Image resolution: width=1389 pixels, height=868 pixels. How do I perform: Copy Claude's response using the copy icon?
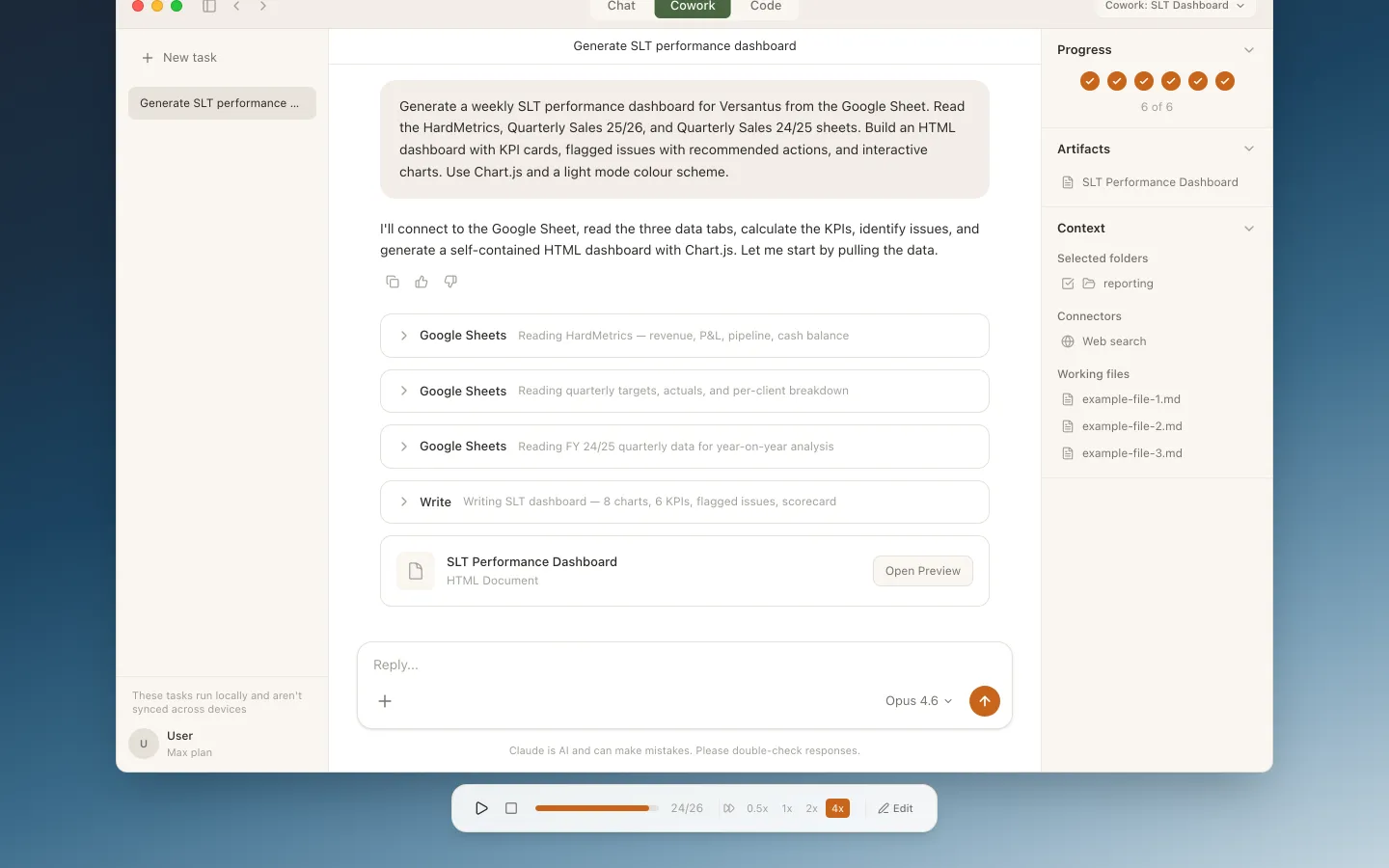(x=393, y=281)
